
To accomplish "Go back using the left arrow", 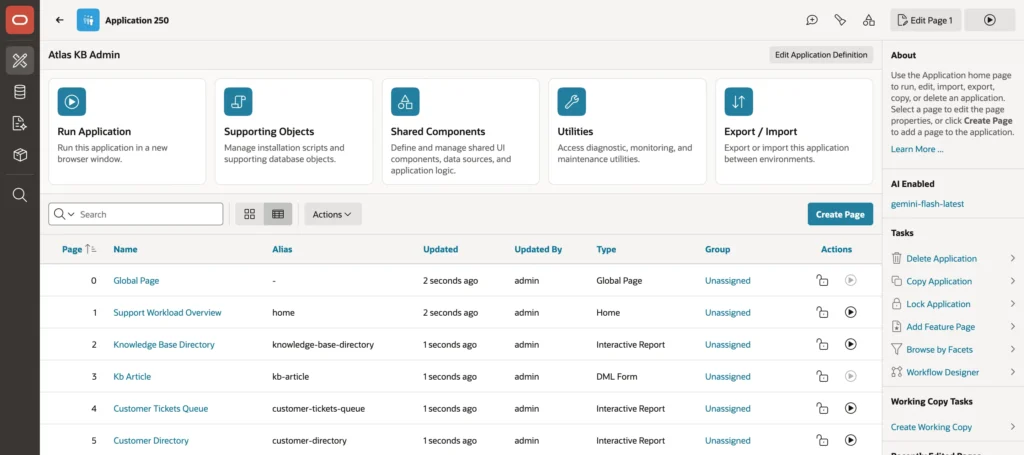I will [x=59, y=20].
